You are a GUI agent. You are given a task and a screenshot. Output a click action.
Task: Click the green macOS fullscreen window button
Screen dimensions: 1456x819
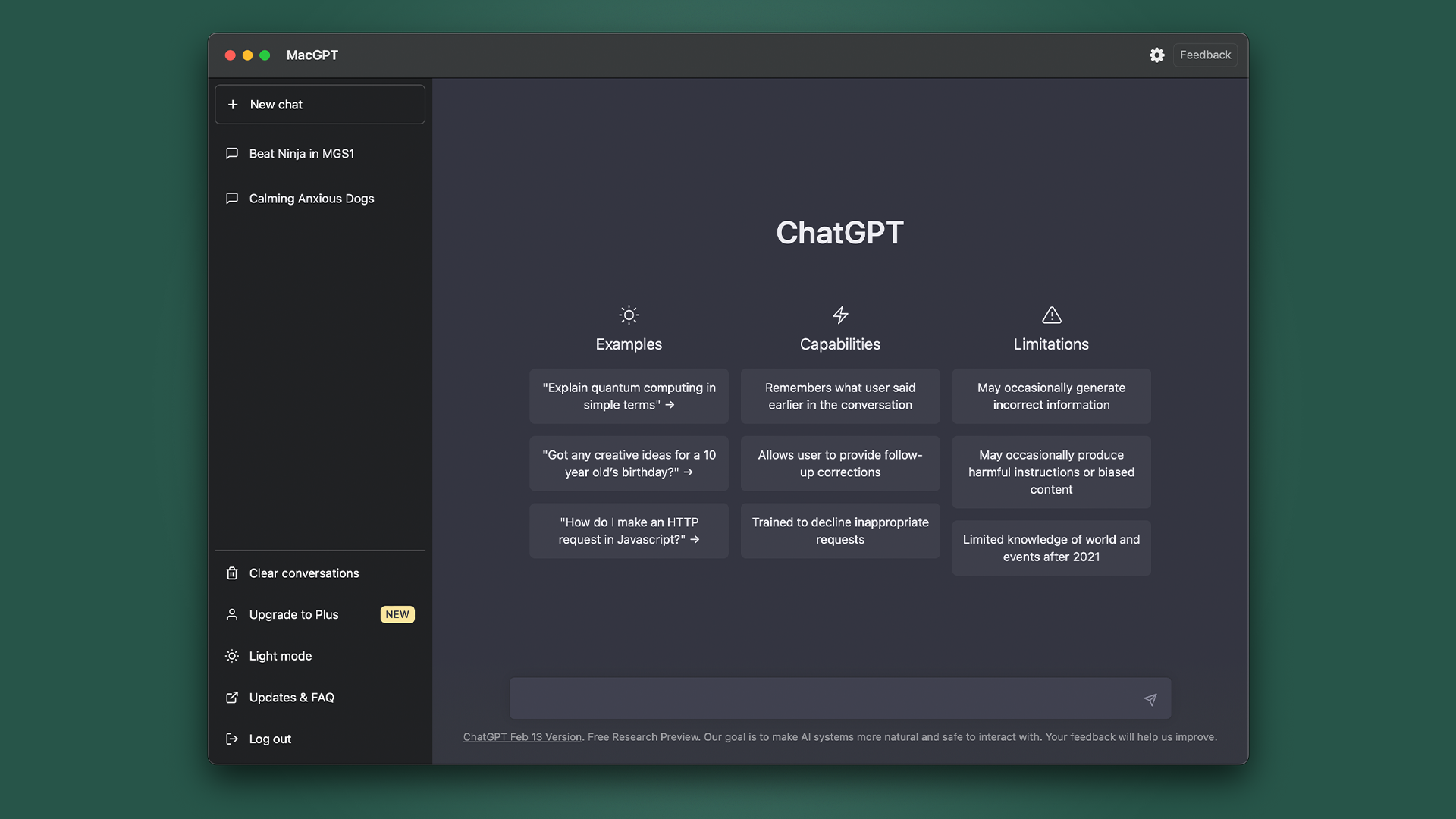click(265, 55)
